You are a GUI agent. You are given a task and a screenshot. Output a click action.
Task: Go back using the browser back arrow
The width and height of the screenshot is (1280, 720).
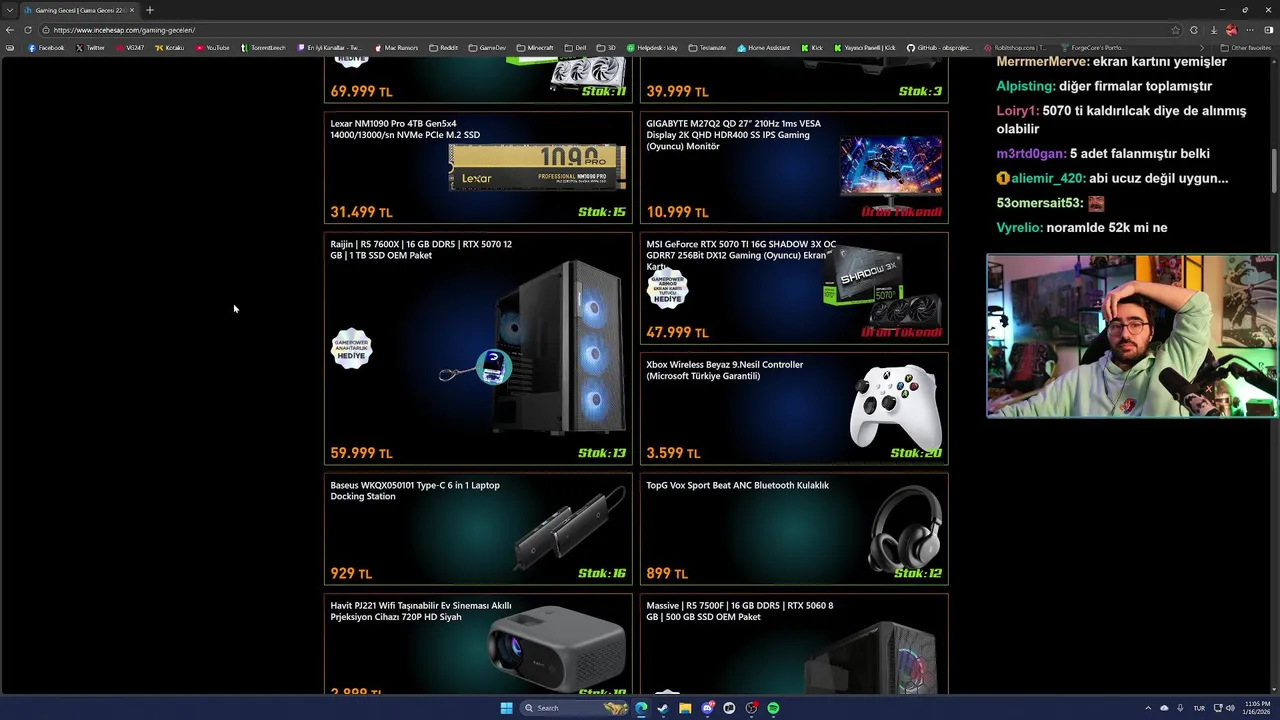click(10, 30)
